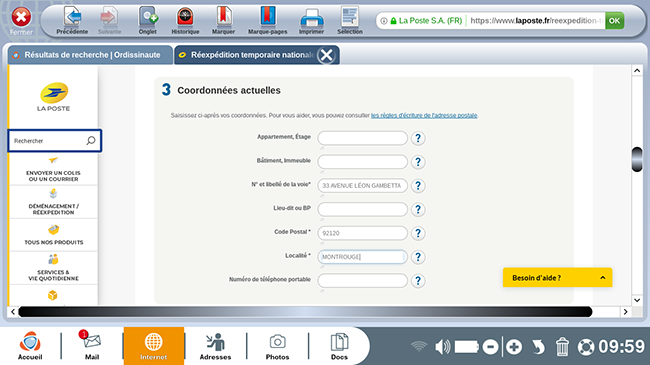Click the Localité field
The image size is (650, 365).
362,257
